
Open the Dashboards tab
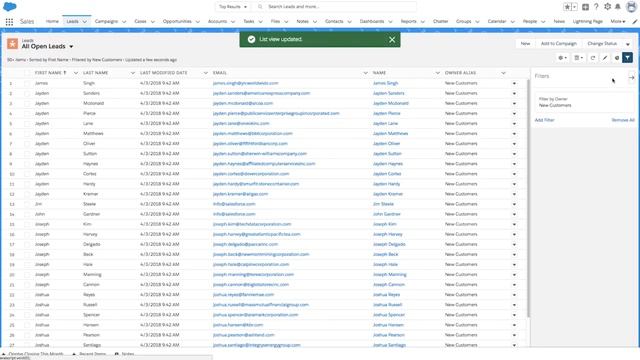372,21
